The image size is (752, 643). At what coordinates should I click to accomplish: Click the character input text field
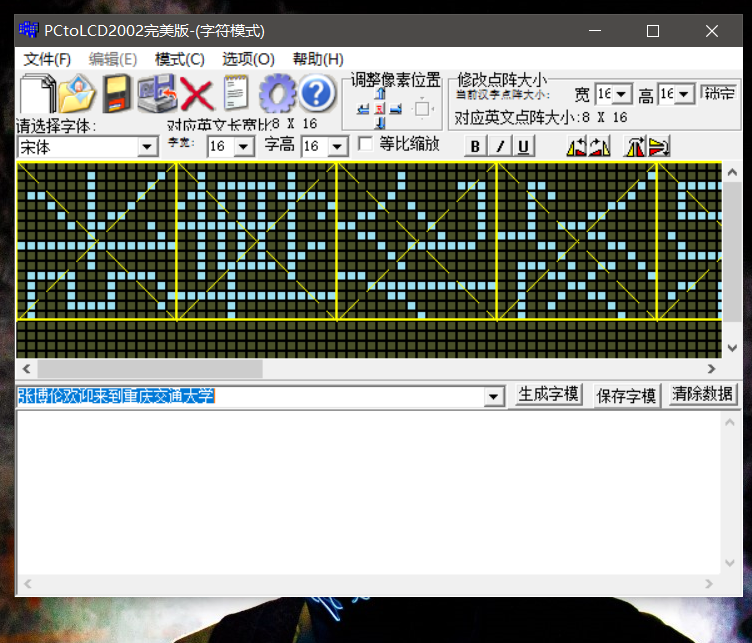(250, 397)
